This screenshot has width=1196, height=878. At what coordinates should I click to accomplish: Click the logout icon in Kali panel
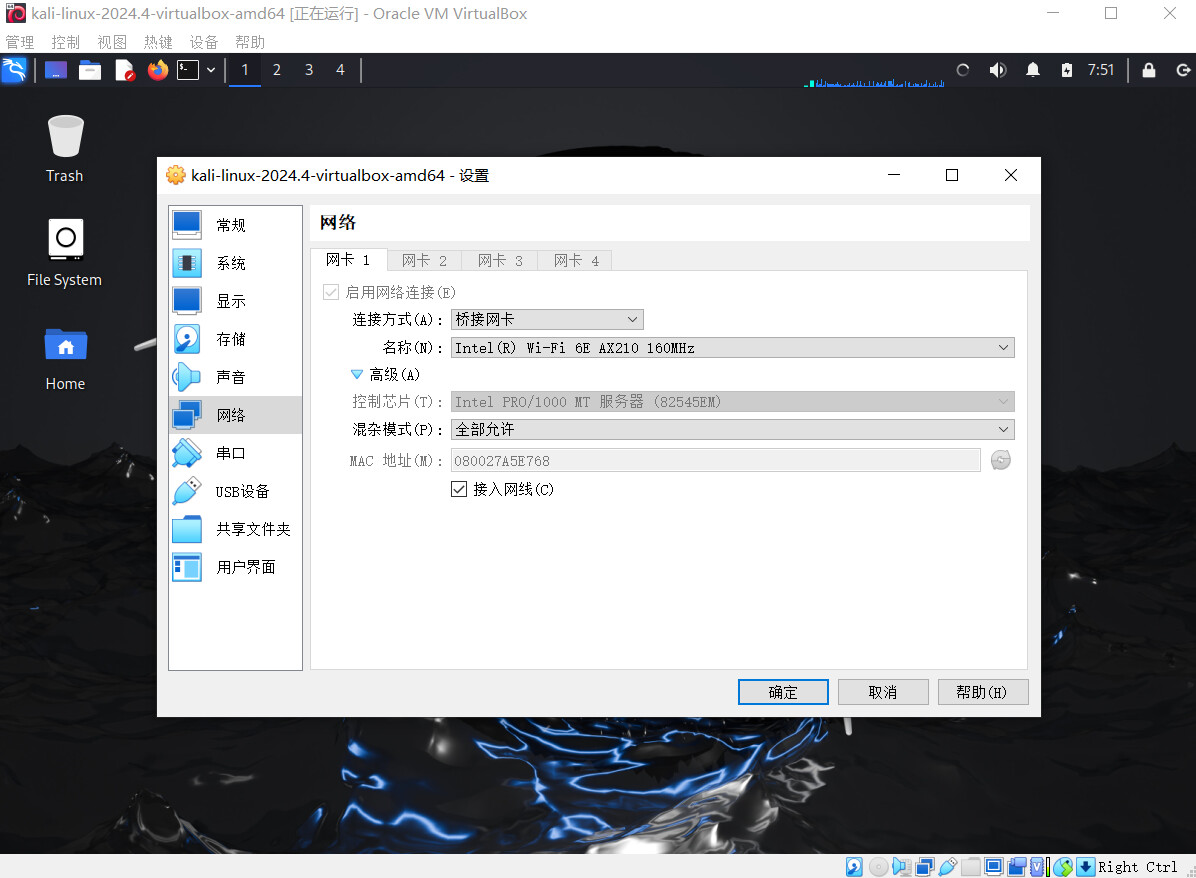[x=1183, y=70]
